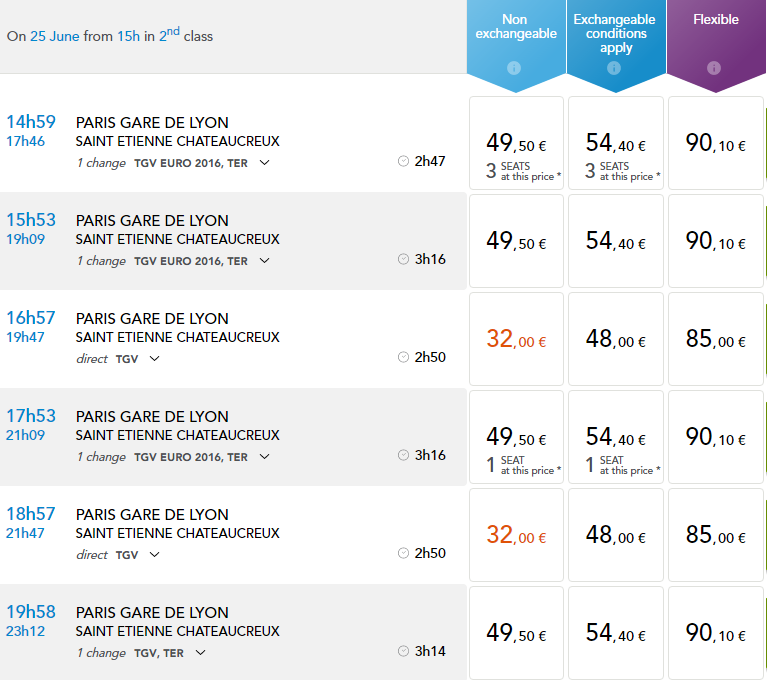Click the 18h57 departure time
Viewport: 767px width, 680px height.
31,514
